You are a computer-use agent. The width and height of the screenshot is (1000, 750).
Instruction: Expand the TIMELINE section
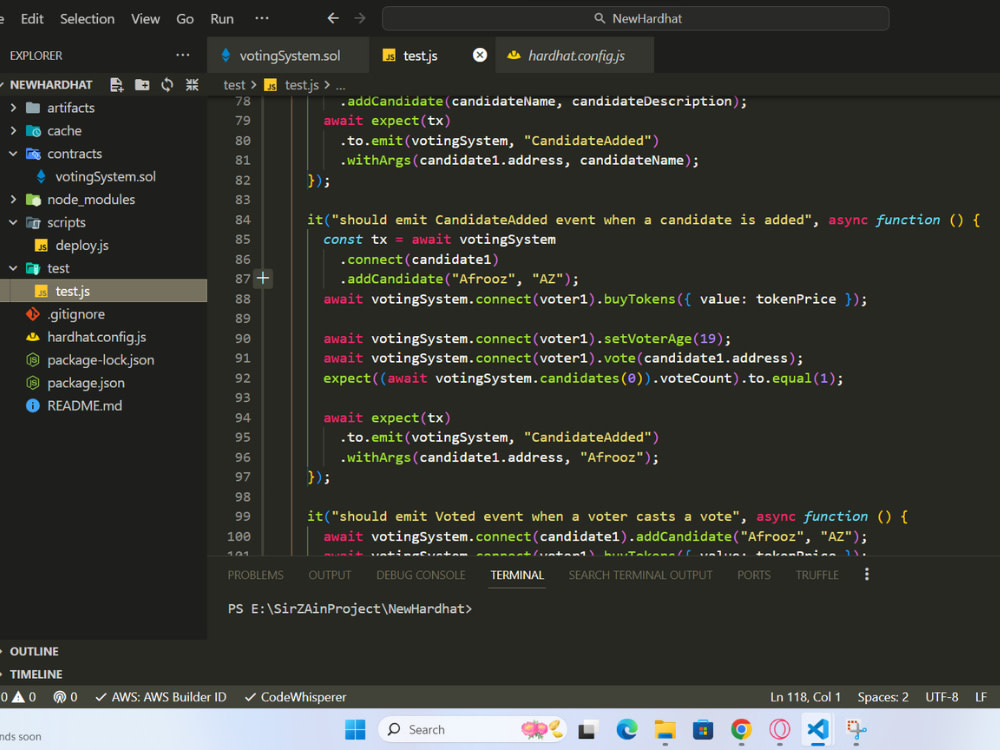point(36,674)
